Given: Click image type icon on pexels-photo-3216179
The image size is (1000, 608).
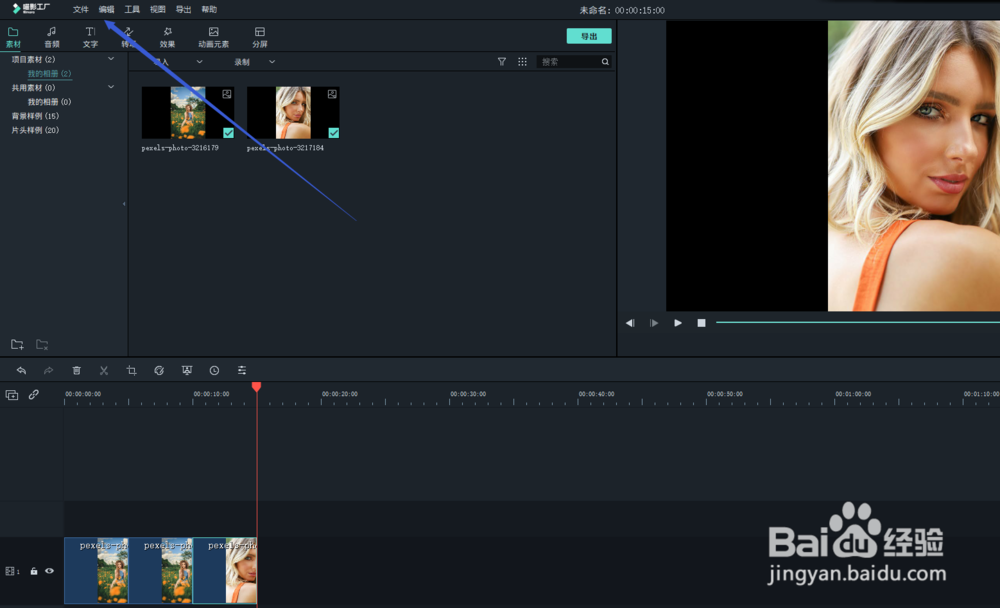Looking at the screenshot, I should click(226, 94).
